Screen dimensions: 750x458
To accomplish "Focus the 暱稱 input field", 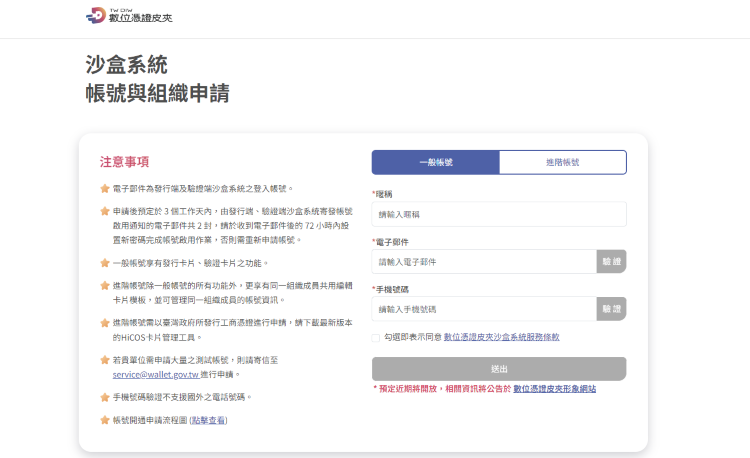I will tap(499, 214).
